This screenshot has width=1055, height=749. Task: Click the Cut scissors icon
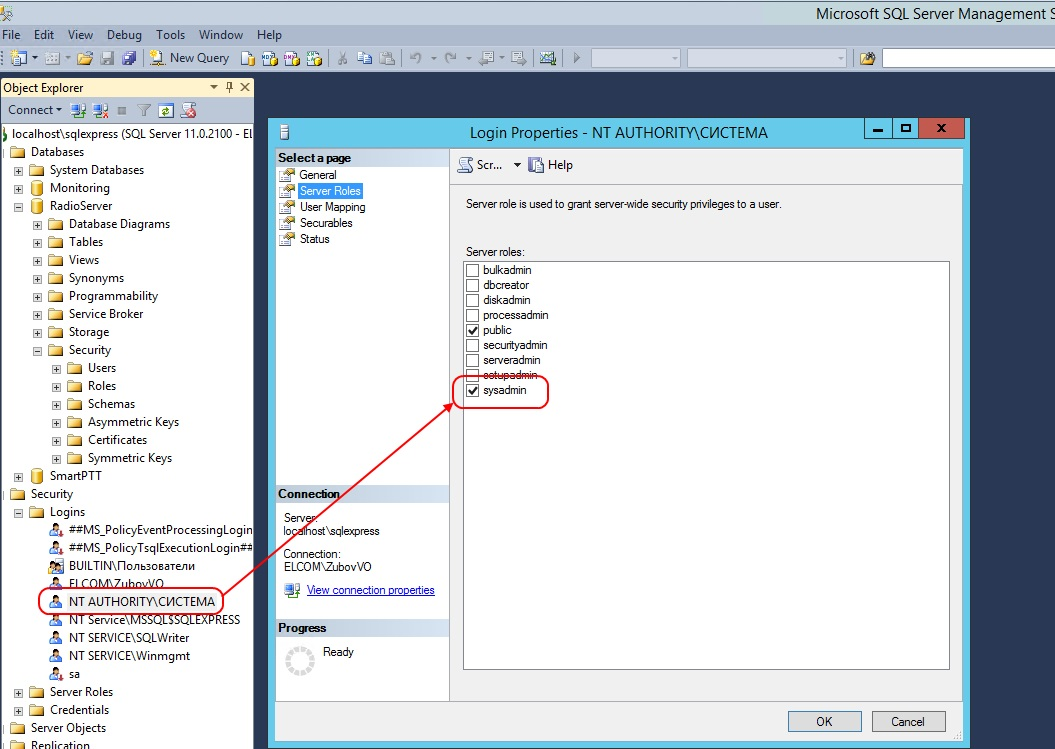coord(342,59)
